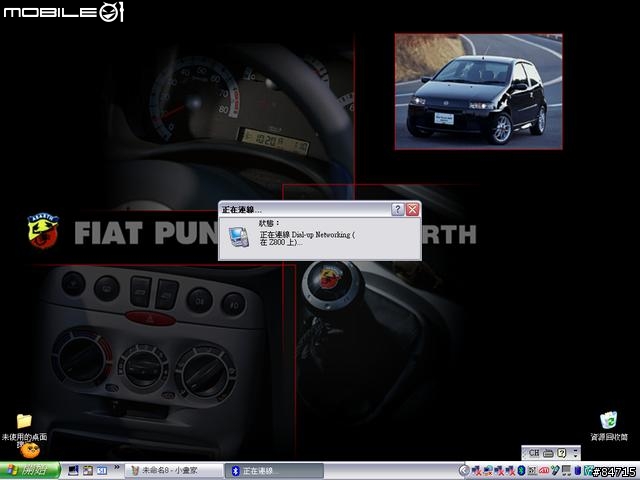This screenshot has width=640, height=480.
Task: Launch the second quick launch icon beside Show Desktop
Action: click(x=88, y=471)
